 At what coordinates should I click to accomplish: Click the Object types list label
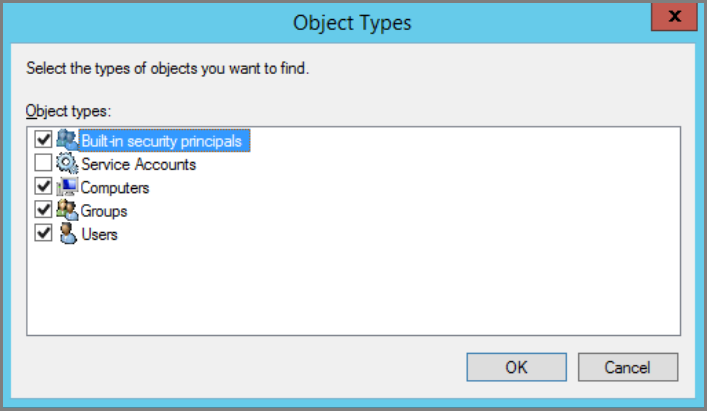[x=68, y=111]
